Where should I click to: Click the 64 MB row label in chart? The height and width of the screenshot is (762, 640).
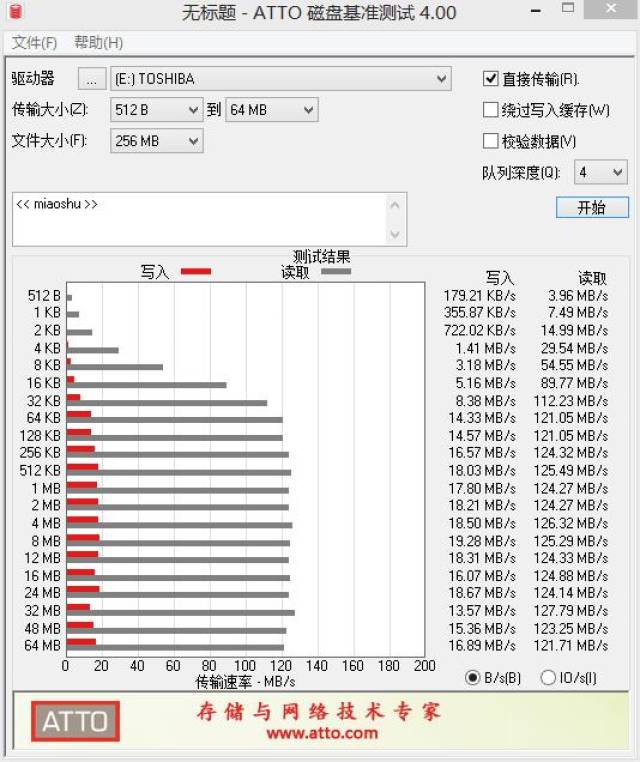pos(42,646)
